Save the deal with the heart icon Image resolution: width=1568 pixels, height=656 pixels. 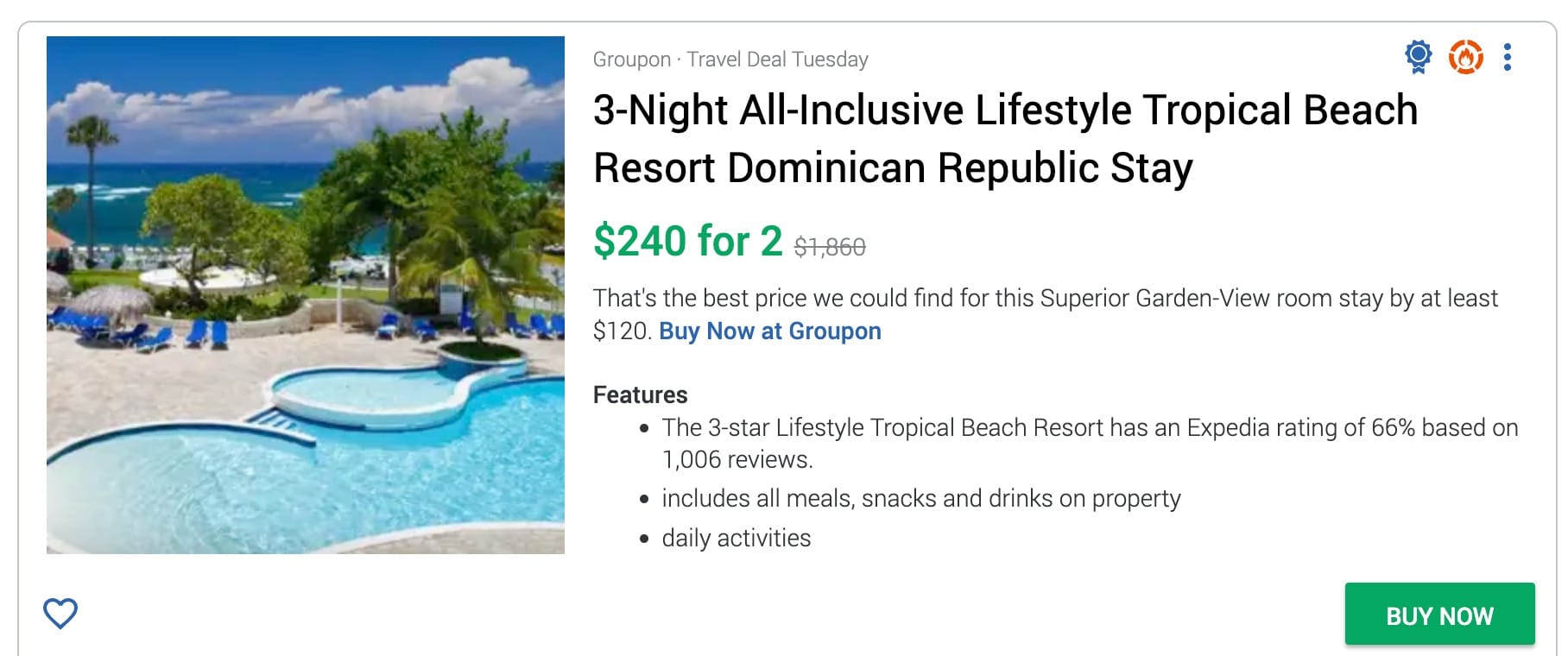click(x=60, y=614)
